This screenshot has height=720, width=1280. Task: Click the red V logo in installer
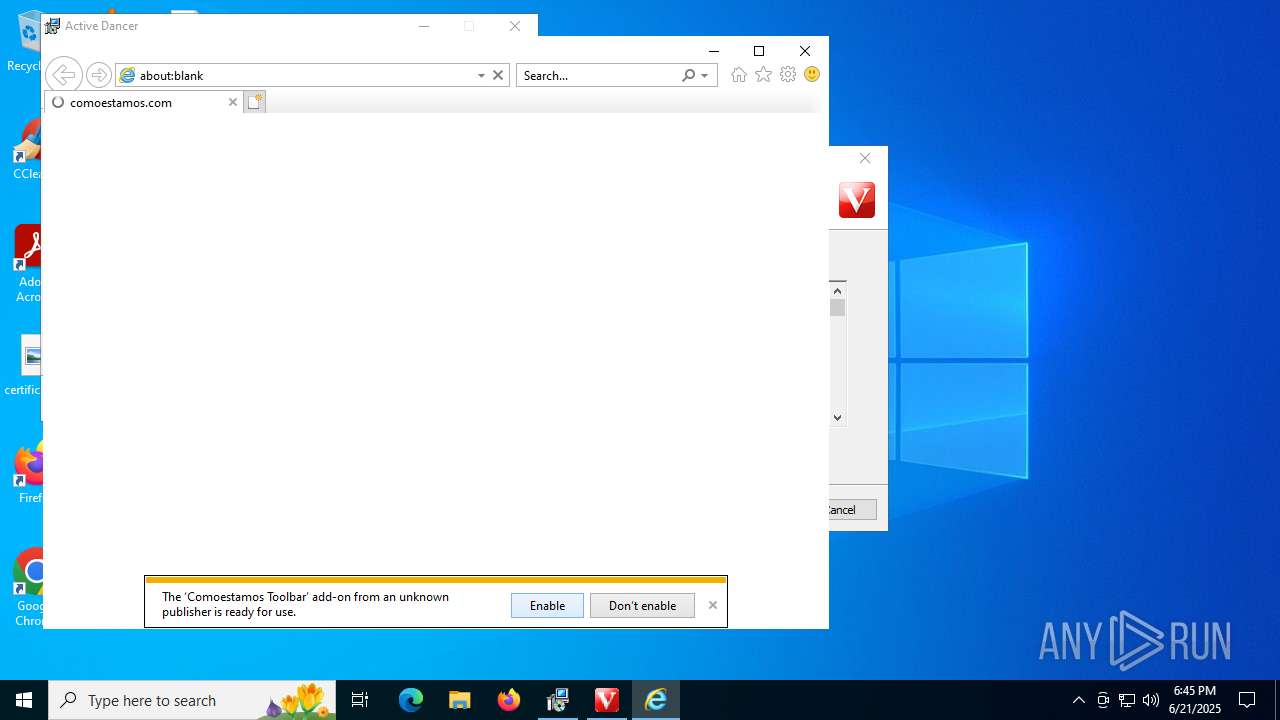(857, 200)
